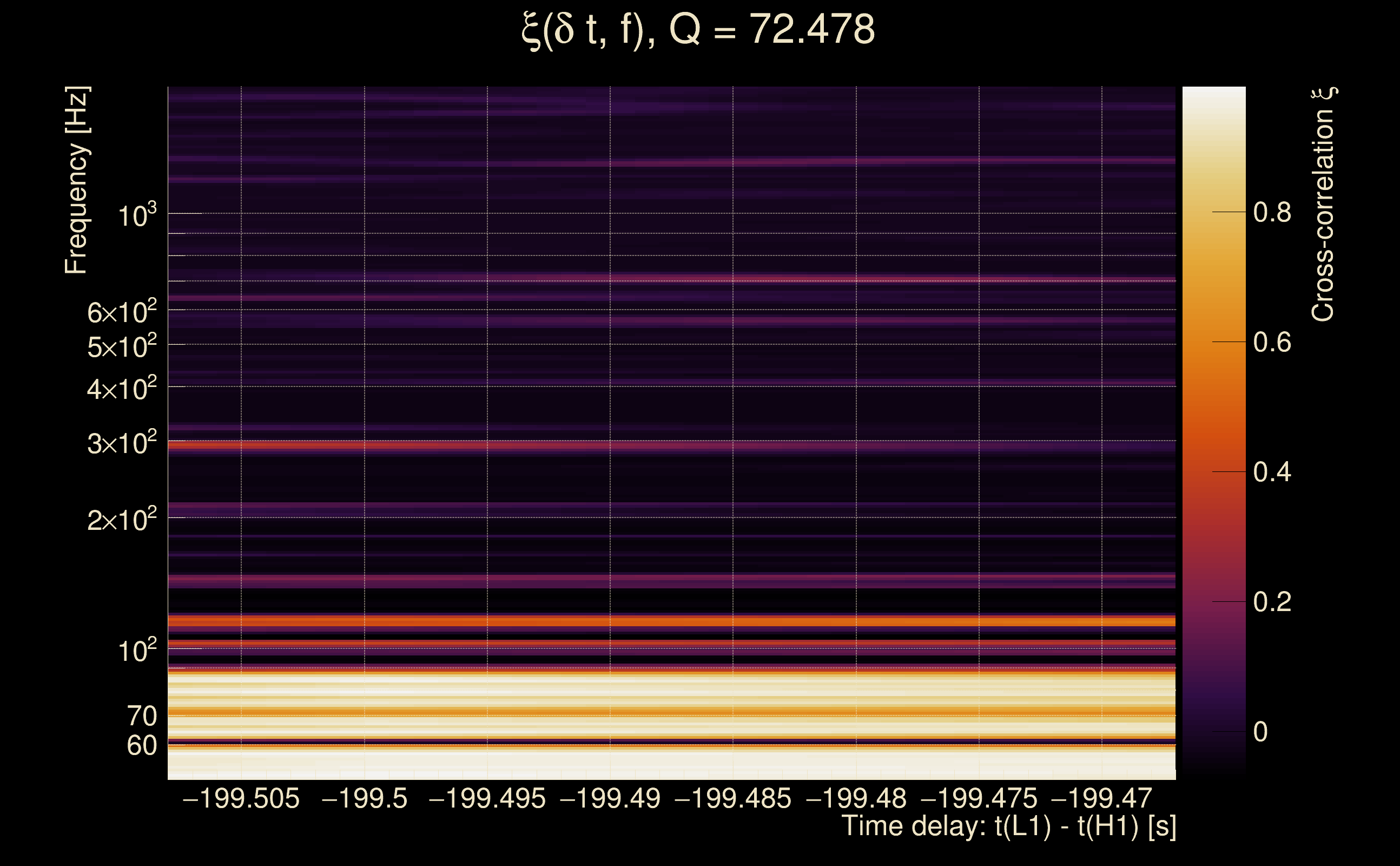1400x866 pixels.
Task: Click the -199.505 x-axis tick label
Action: tap(241, 798)
